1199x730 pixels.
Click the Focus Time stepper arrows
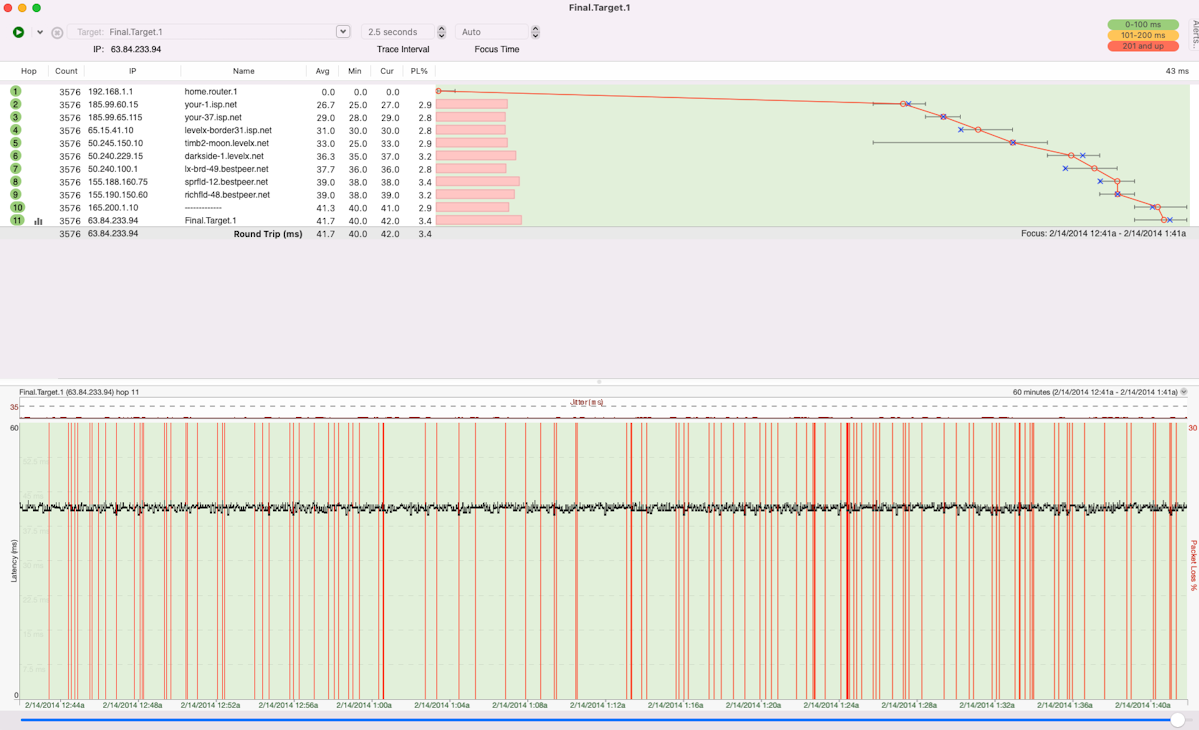[535, 32]
